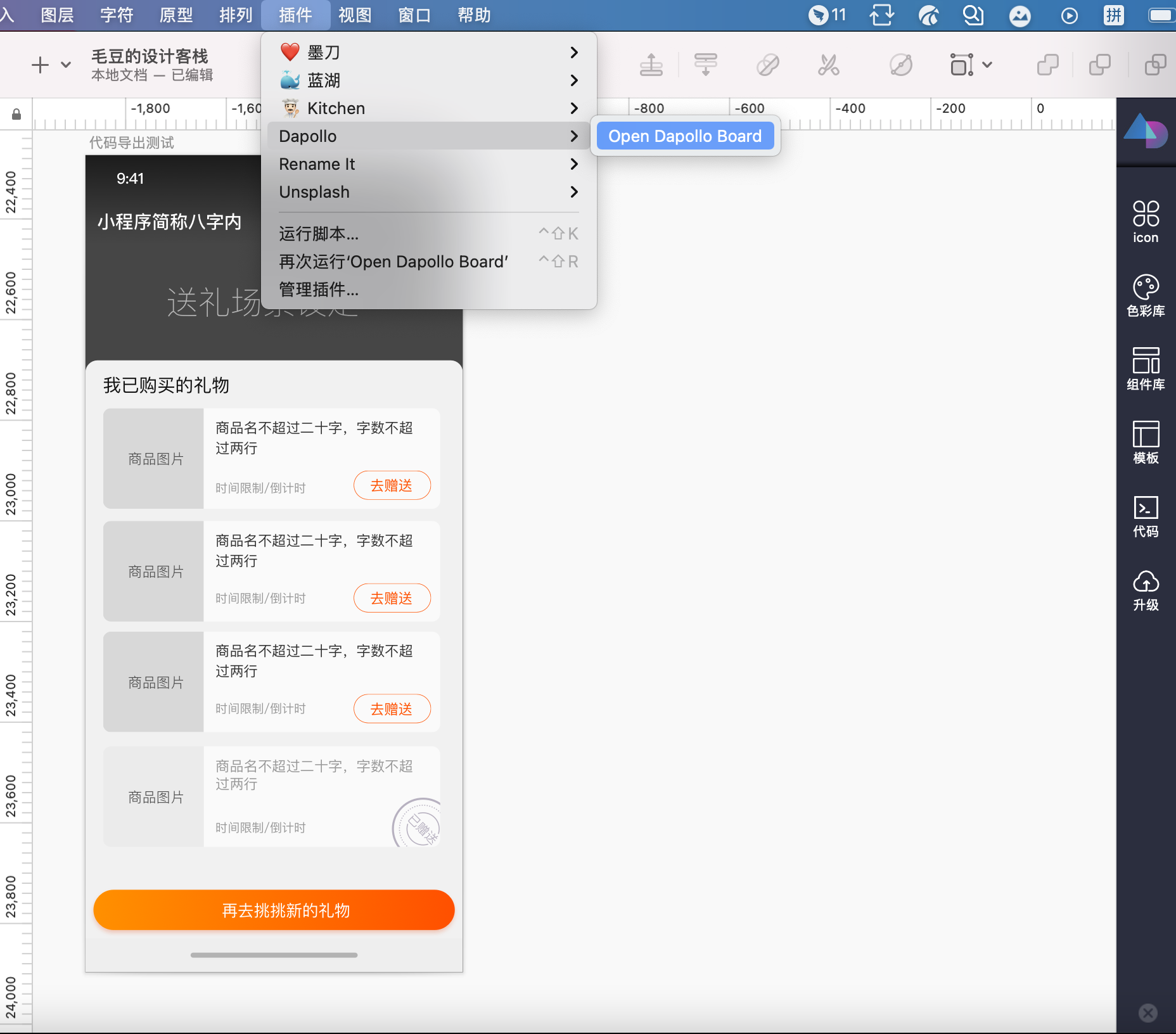This screenshot has height=1034, width=1176.
Task: Select the Dapollo plugin entry
Action: tap(429, 136)
